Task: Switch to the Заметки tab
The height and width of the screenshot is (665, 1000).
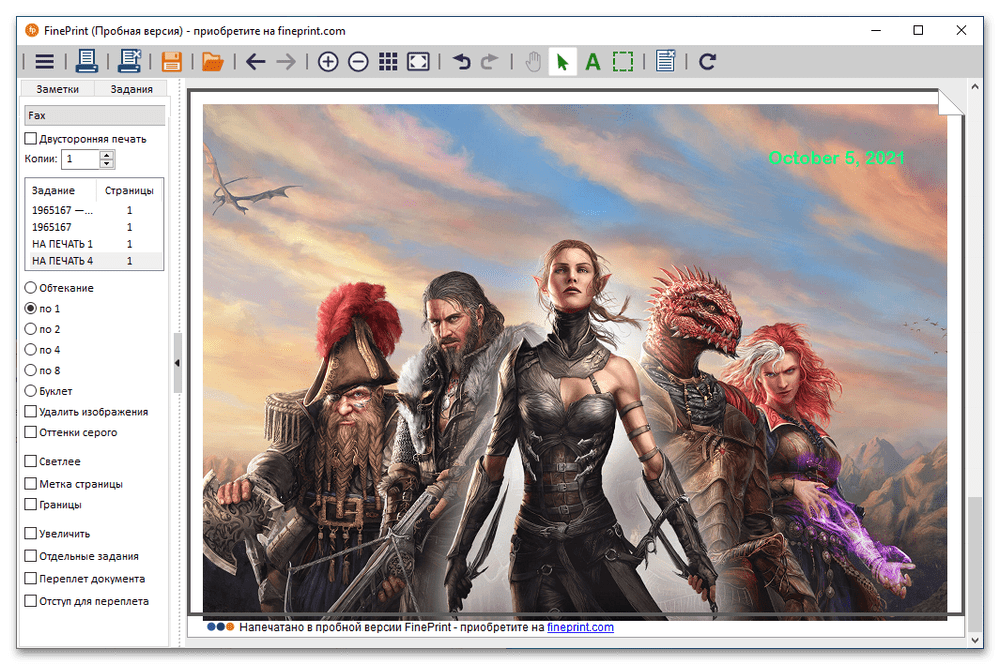Action: (58, 89)
